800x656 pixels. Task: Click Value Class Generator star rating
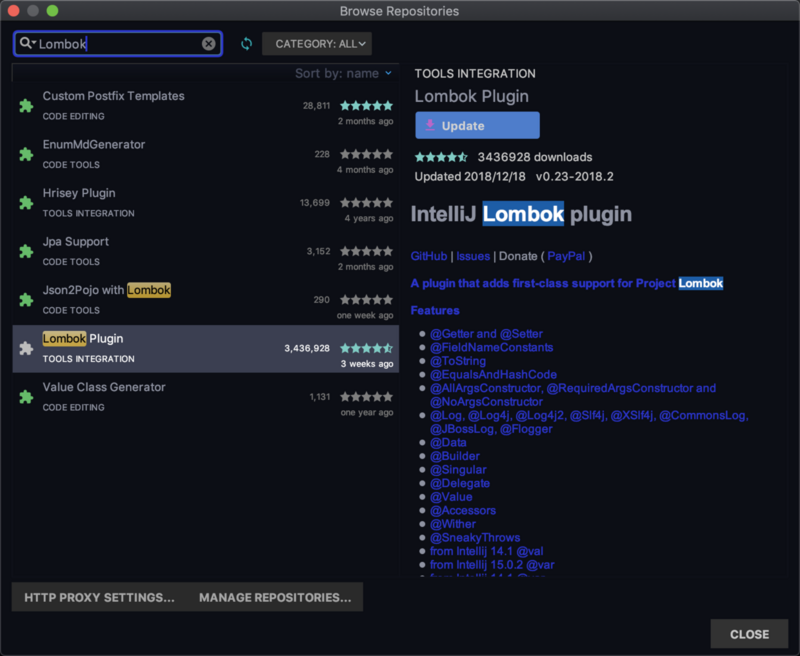click(x=366, y=397)
